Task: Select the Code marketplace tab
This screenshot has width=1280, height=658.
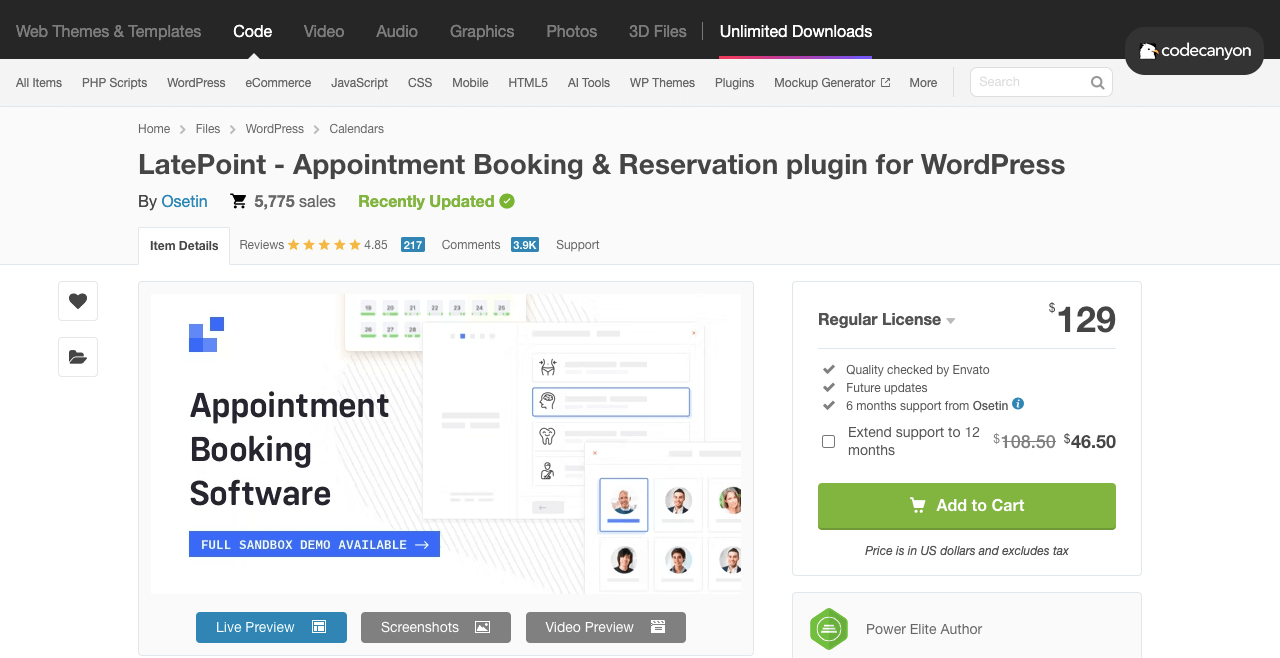Action: [x=252, y=31]
